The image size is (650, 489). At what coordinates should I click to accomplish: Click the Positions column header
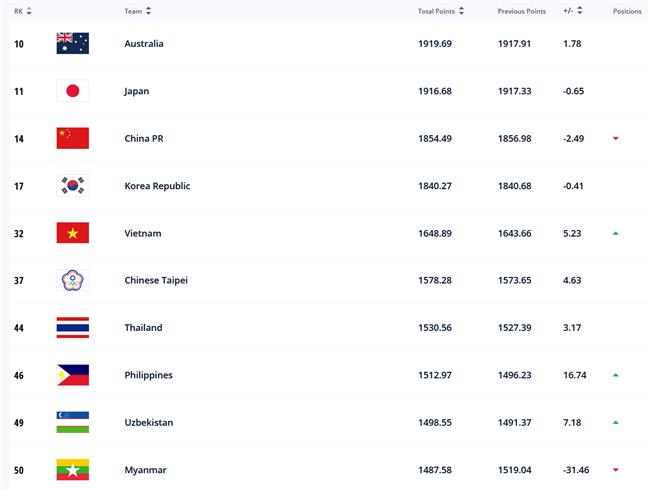(x=627, y=11)
